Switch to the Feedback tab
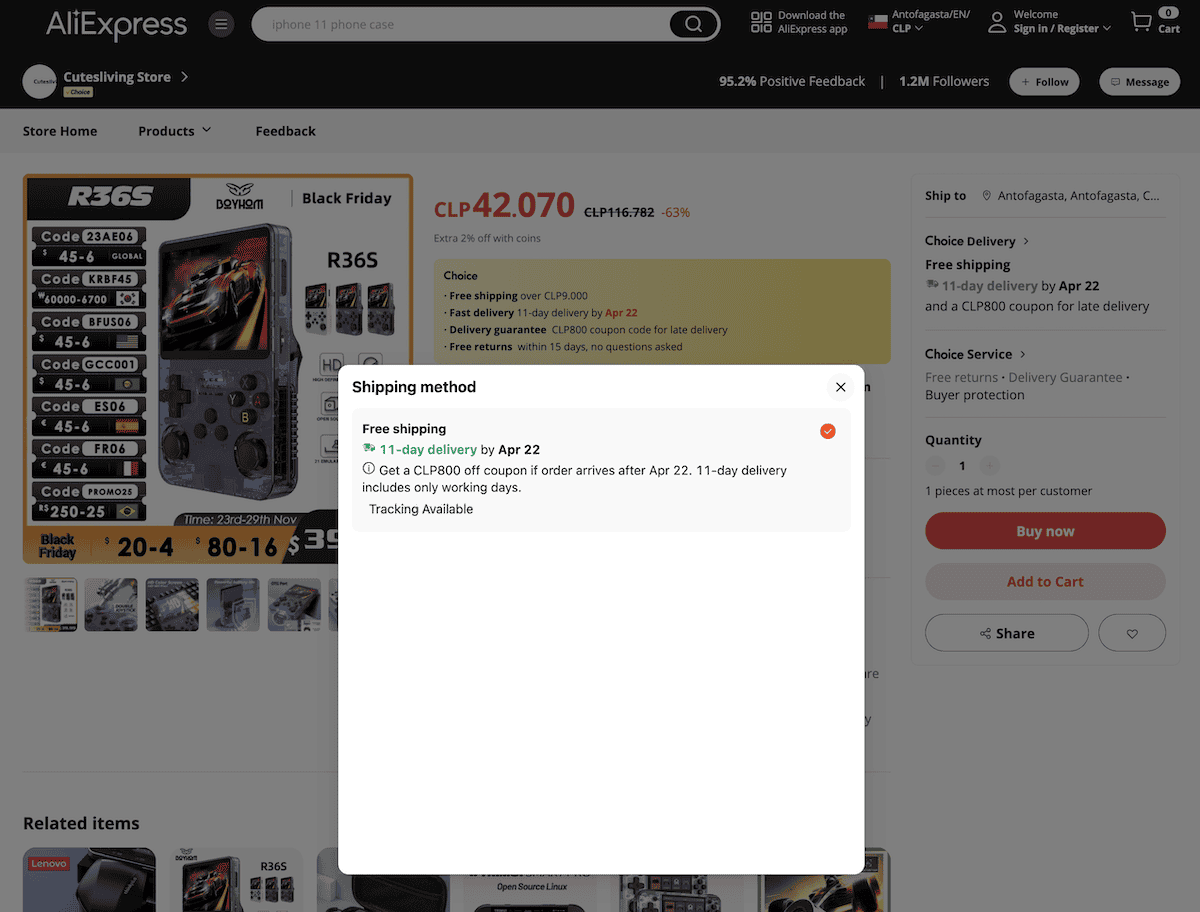The image size is (1200, 912). click(285, 130)
